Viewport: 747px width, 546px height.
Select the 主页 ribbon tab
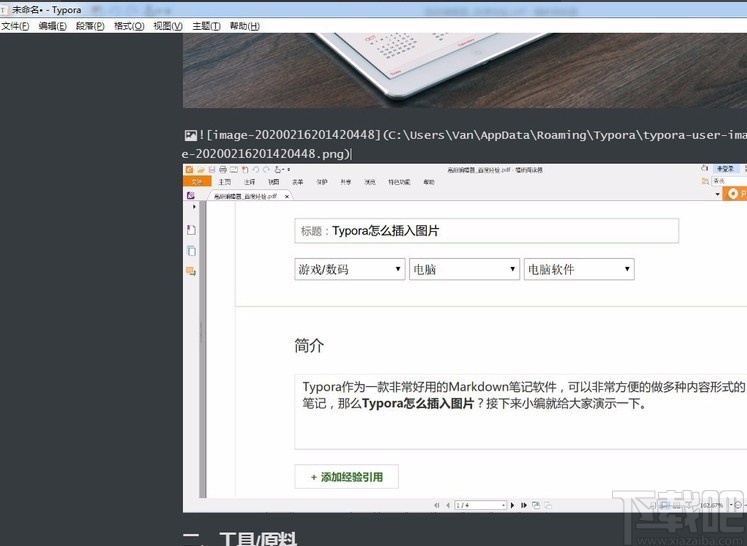(224, 182)
